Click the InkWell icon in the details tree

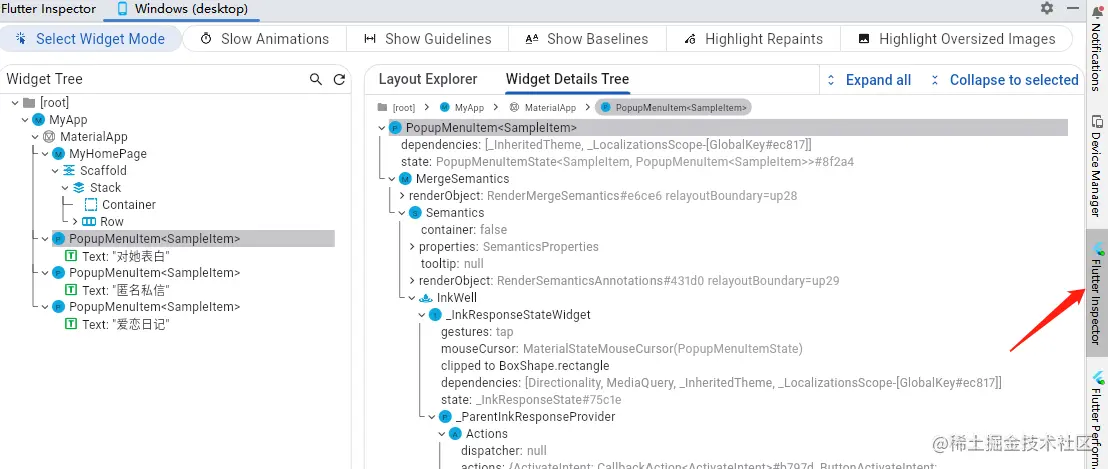[x=426, y=298]
